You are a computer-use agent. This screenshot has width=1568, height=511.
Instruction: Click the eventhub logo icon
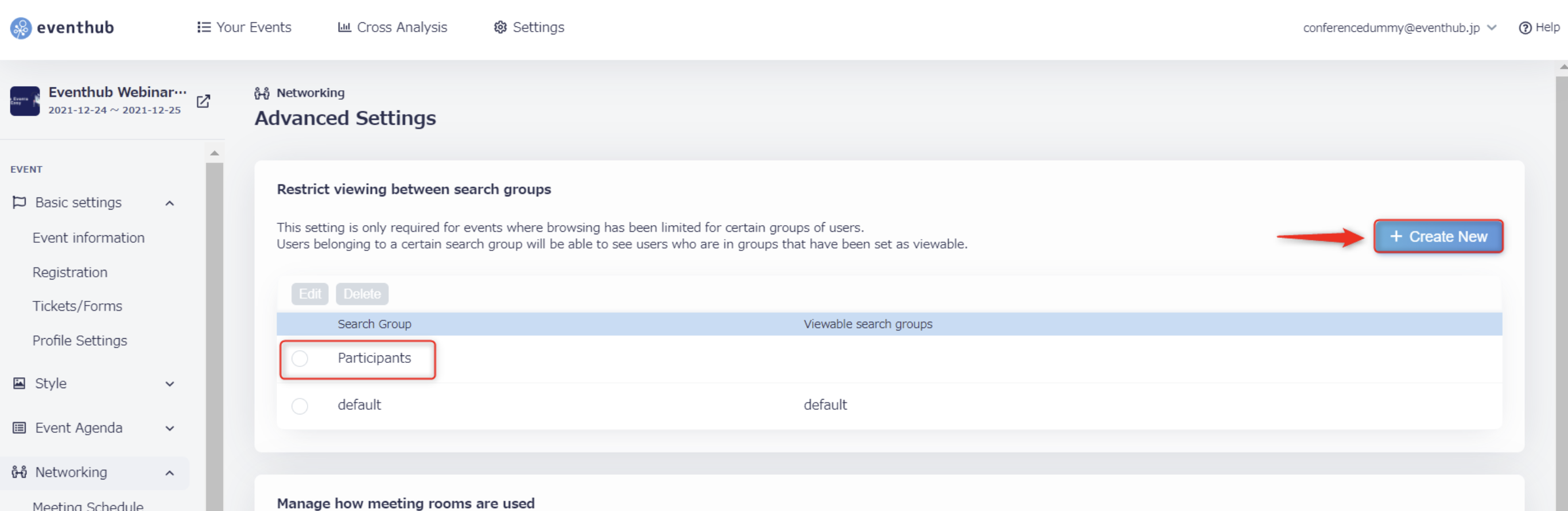tap(21, 28)
